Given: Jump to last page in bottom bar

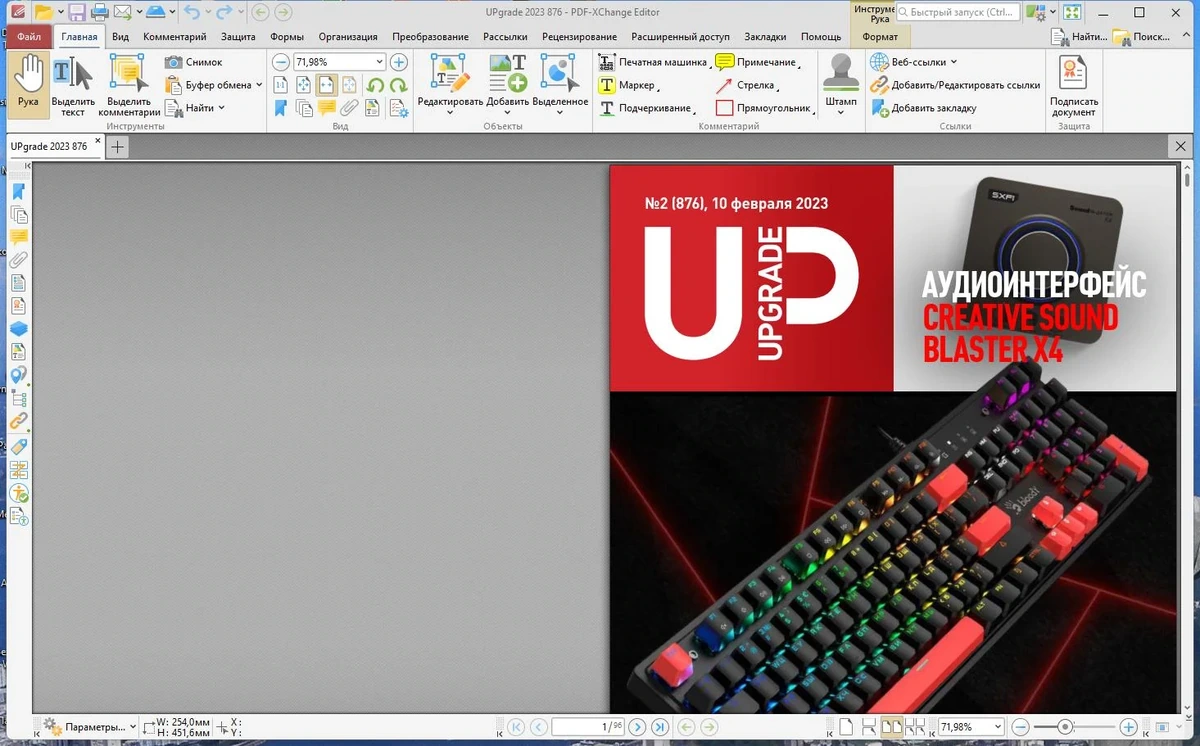Looking at the screenshot, I should [x=658, y=727].
